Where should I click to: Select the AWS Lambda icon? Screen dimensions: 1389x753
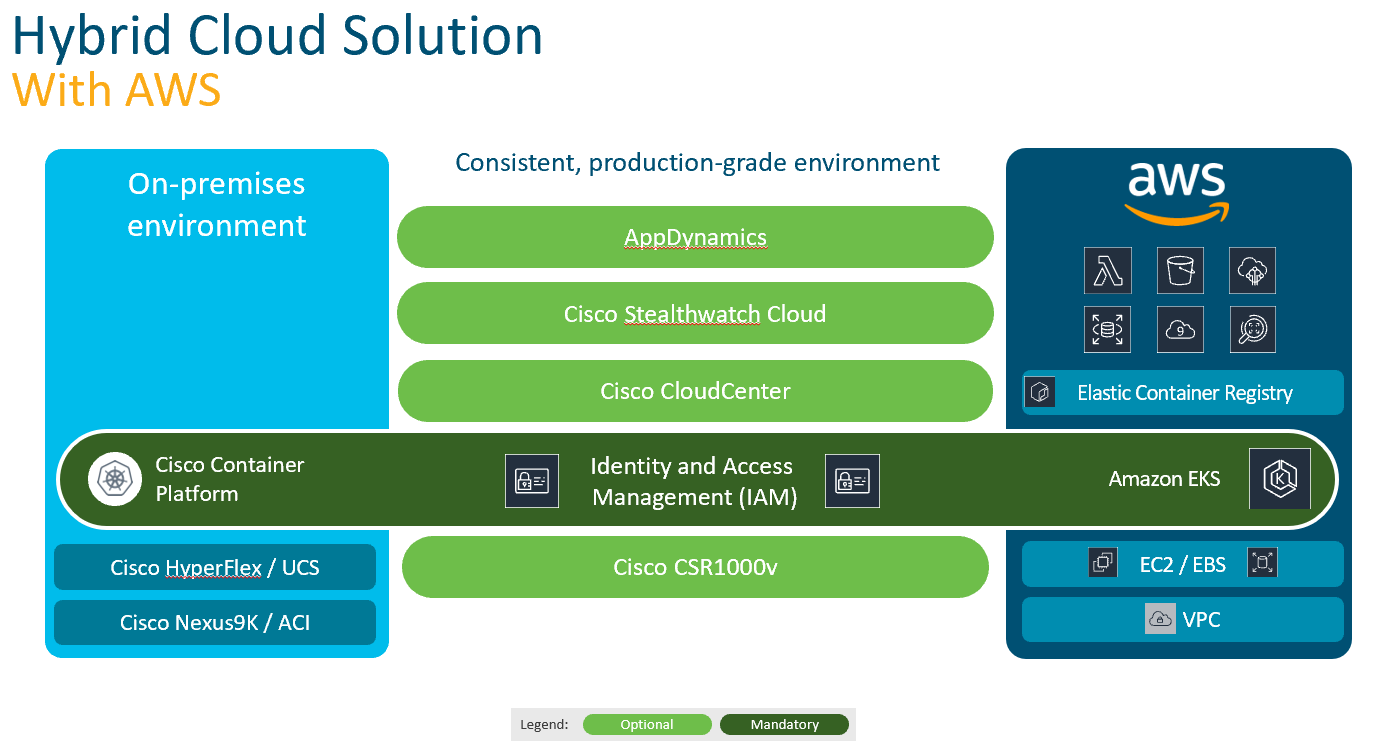[x=1107, y=270]
